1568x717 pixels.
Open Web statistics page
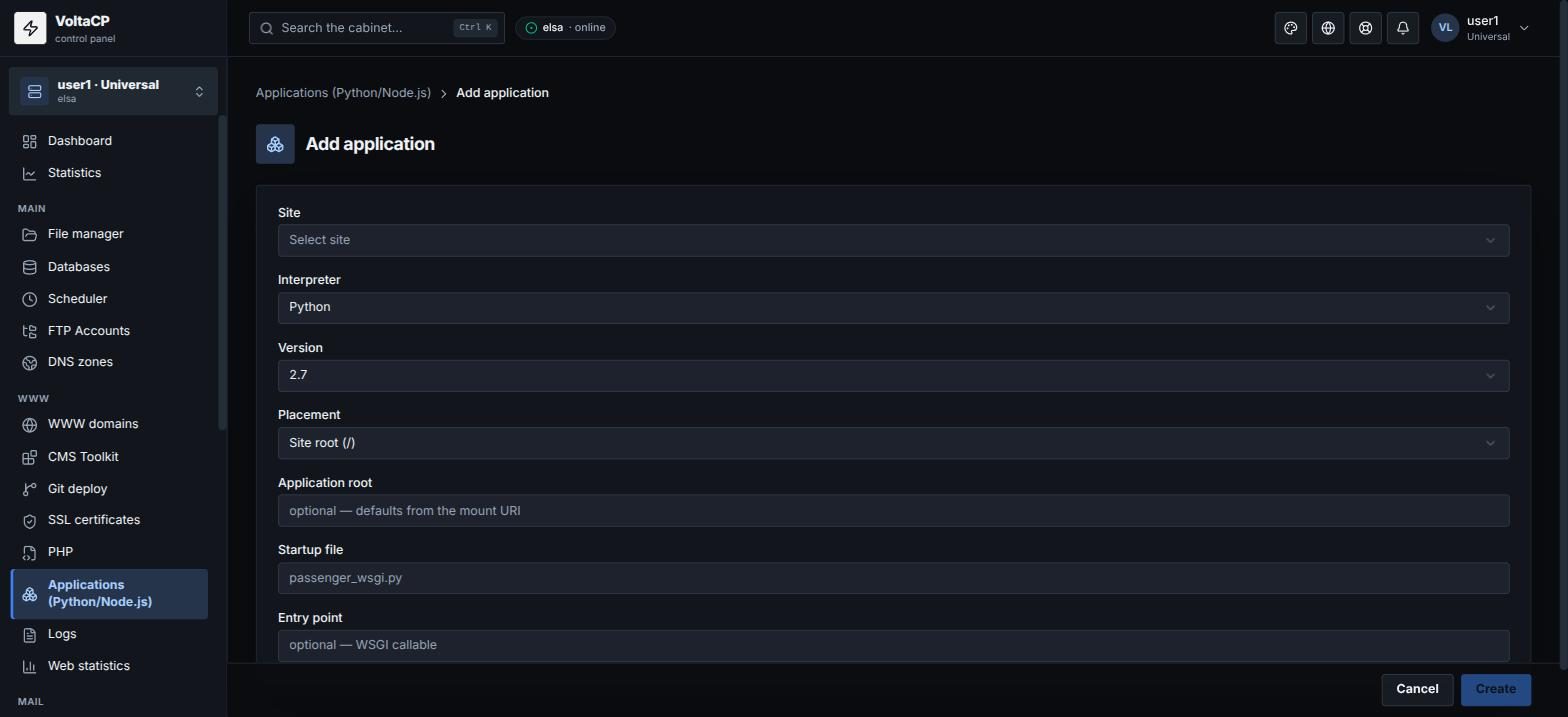109,666
